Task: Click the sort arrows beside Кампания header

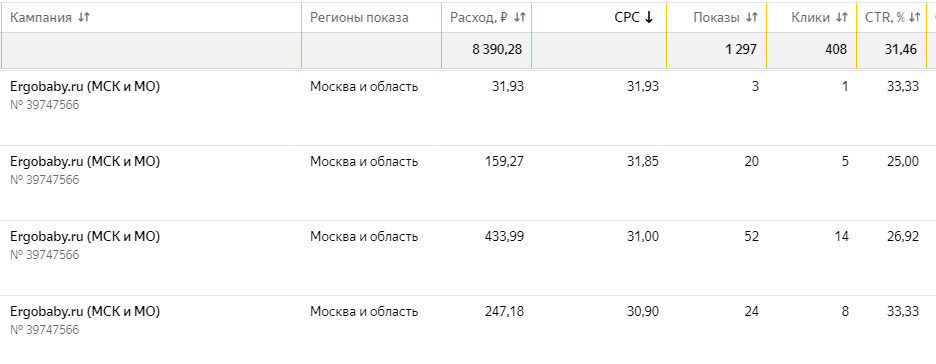Action: [84, 18]
